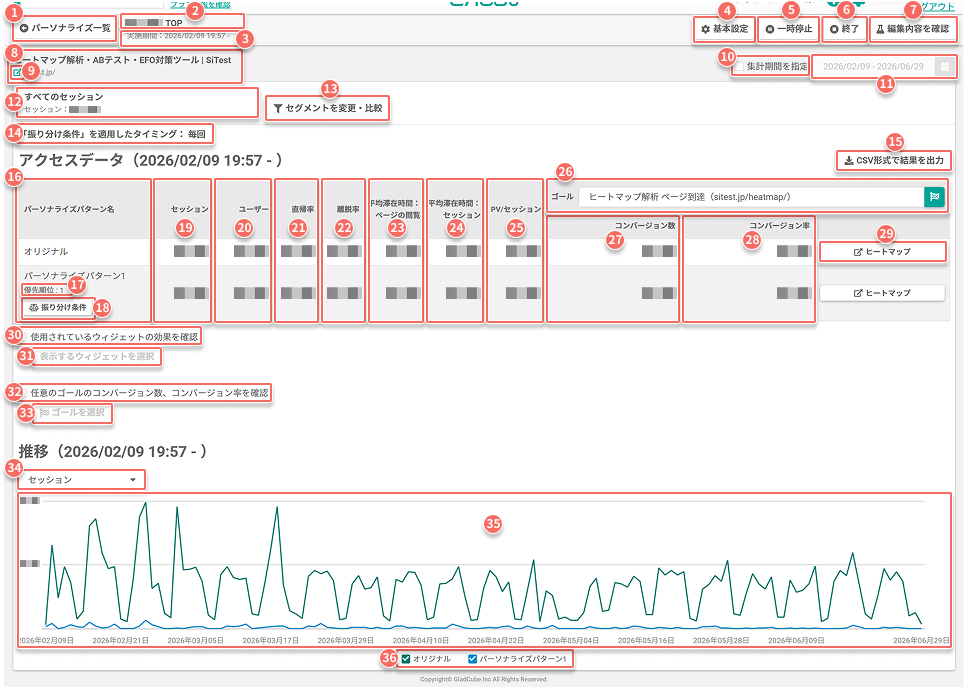Click the PV/セッション column header
The image size is (964, 687).
point(516,209)
